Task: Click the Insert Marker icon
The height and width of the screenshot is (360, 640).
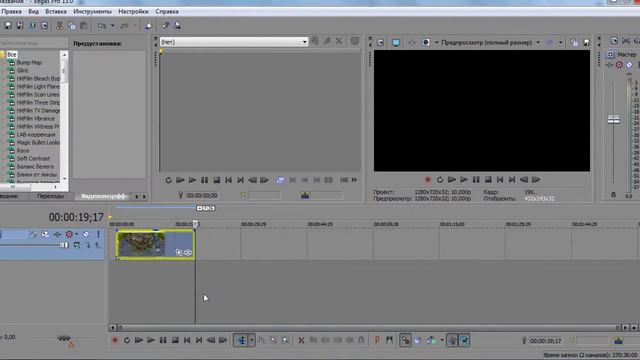Action: (x=377, y=340)
